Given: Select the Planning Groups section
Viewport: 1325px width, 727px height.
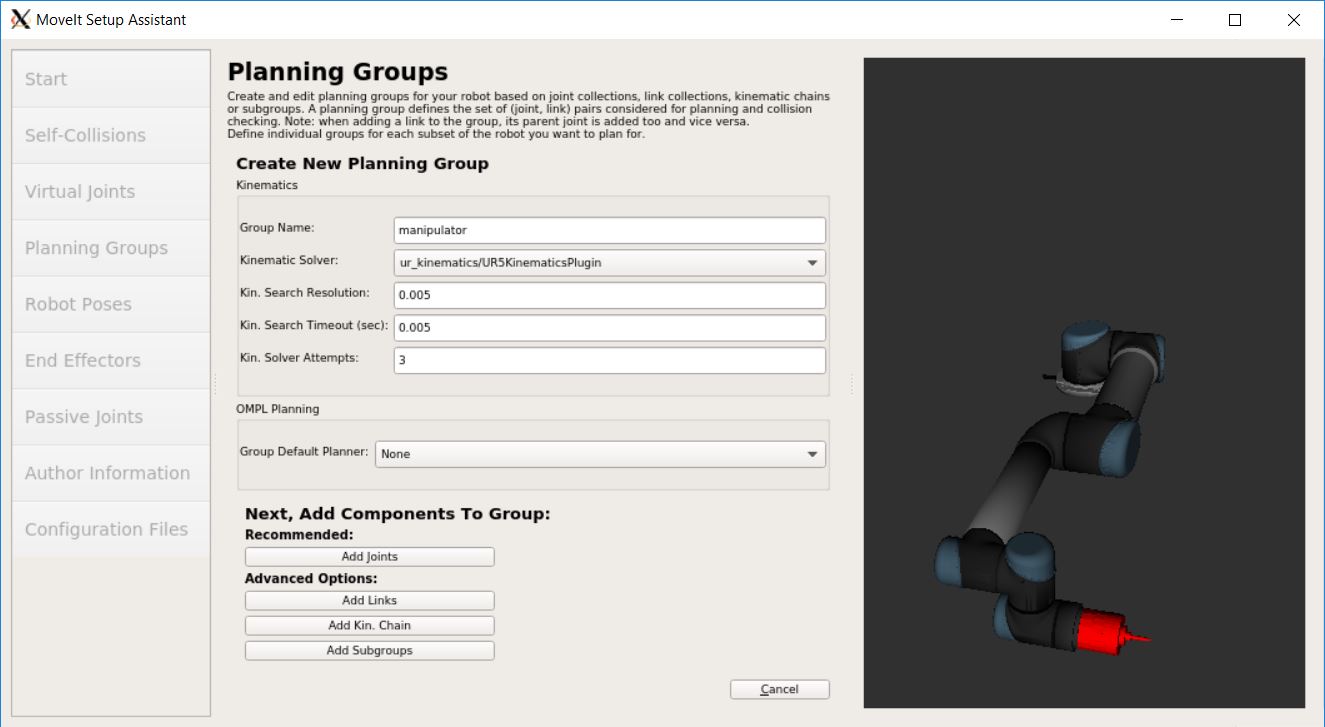Looking at the screenshot, I should point(110,247).
